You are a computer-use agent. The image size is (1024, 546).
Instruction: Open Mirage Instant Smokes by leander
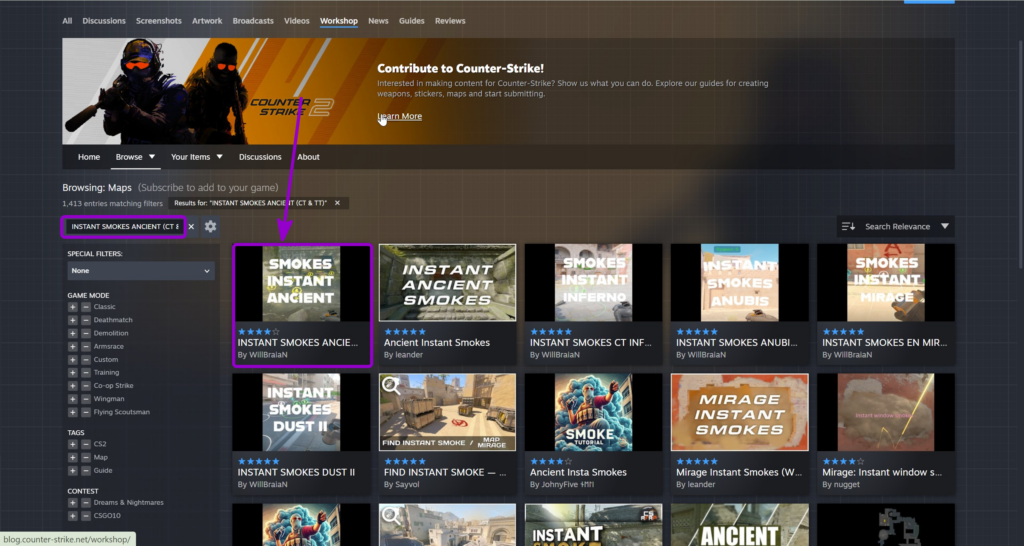coord(739,434)
